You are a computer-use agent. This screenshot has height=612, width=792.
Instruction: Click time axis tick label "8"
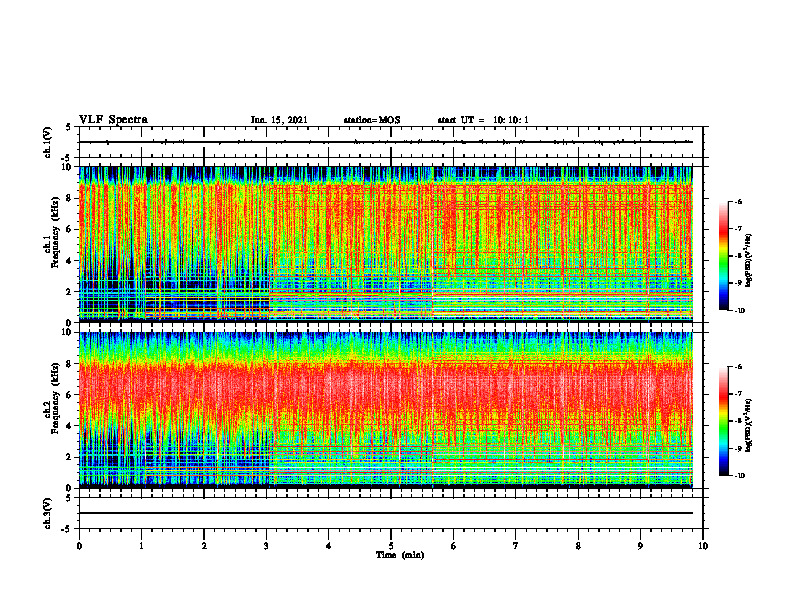pyautogui.click(x=578, y=546)
